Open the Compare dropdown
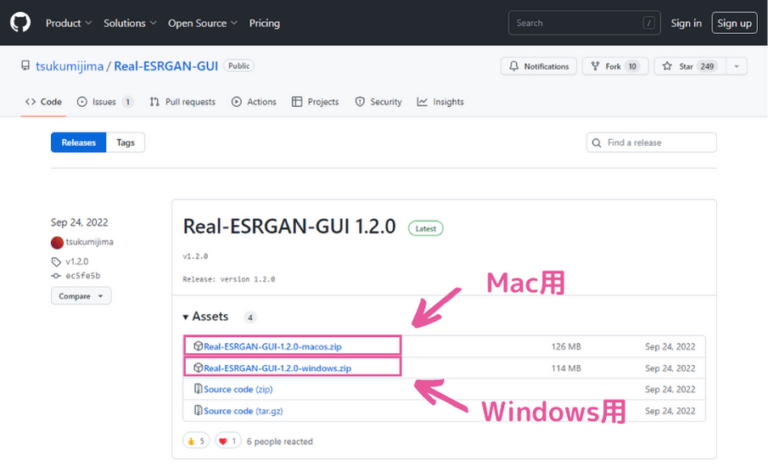Viewport: 768px width, 466px height. tap(81, 296)
